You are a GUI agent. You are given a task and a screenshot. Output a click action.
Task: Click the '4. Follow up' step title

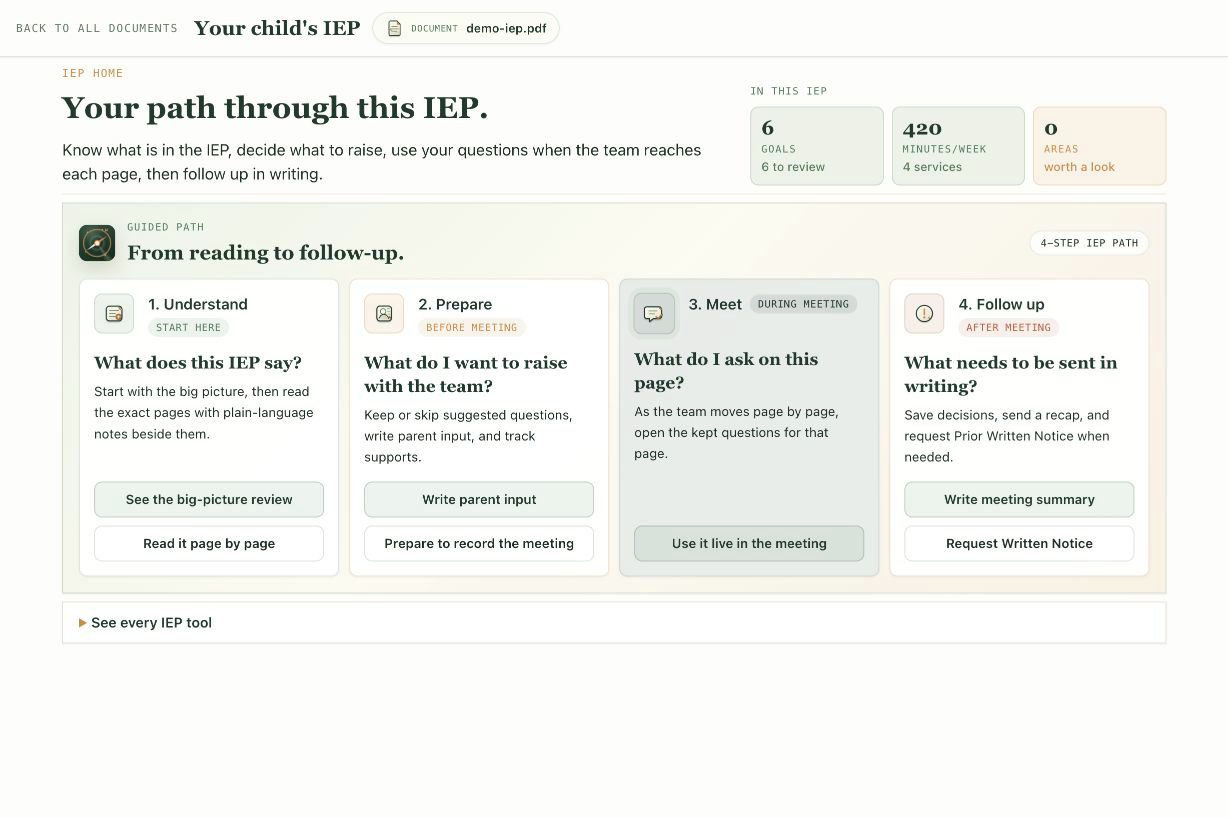(x=1001, y=304)
